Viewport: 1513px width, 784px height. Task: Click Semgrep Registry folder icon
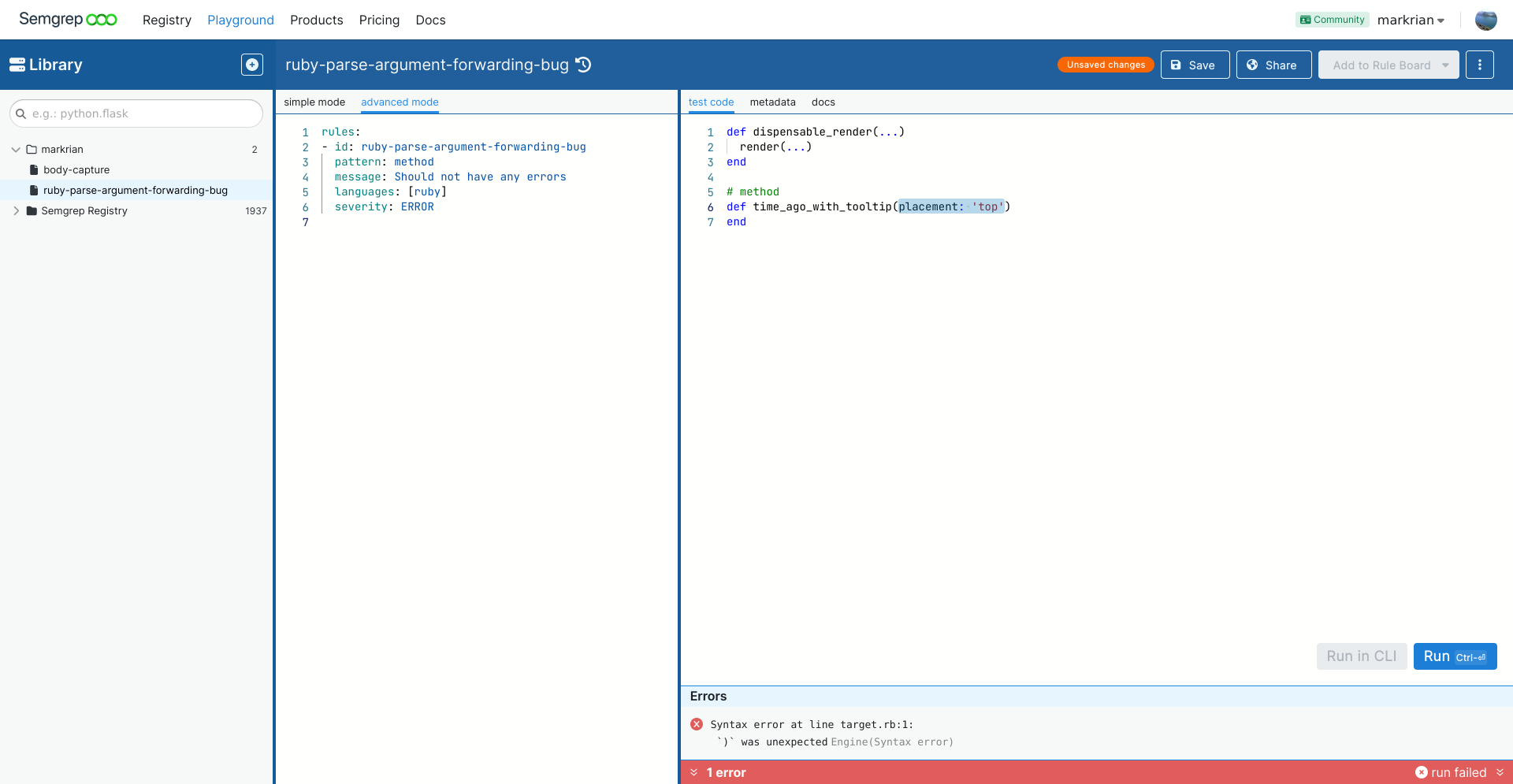pyautogui.click(x=32, y=210)
